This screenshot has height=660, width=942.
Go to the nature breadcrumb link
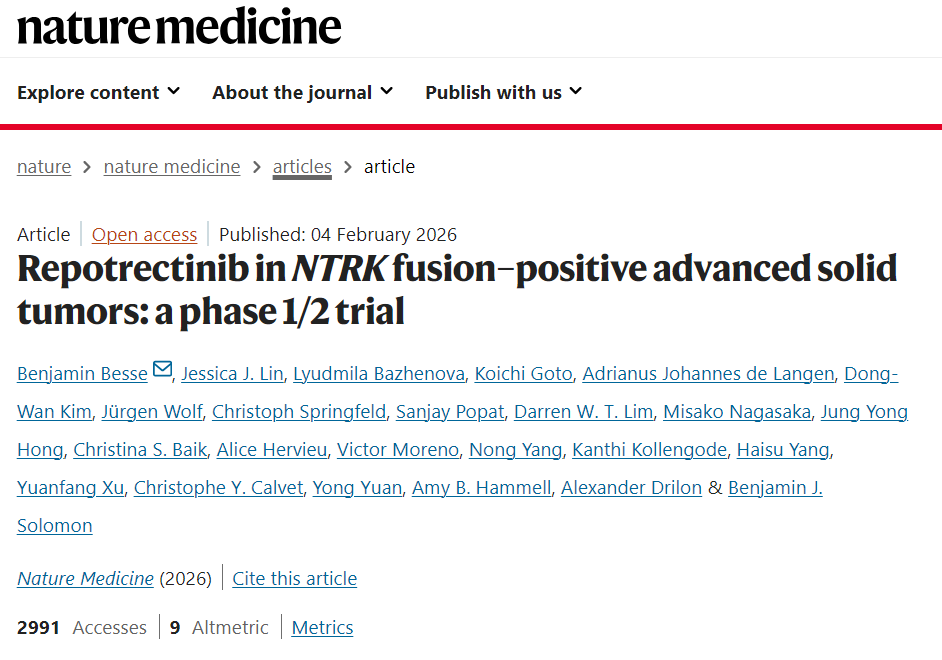[x=44, y=167]
